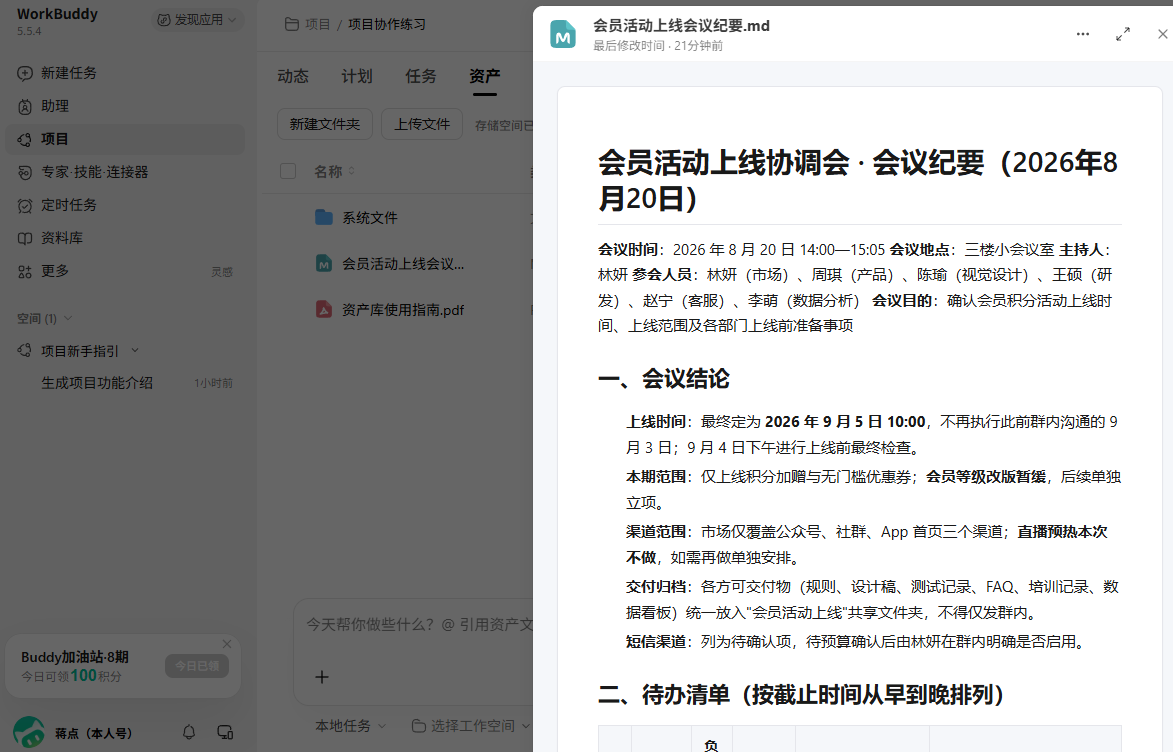Open the 选择工作空间 dropdown

[471, 726]
